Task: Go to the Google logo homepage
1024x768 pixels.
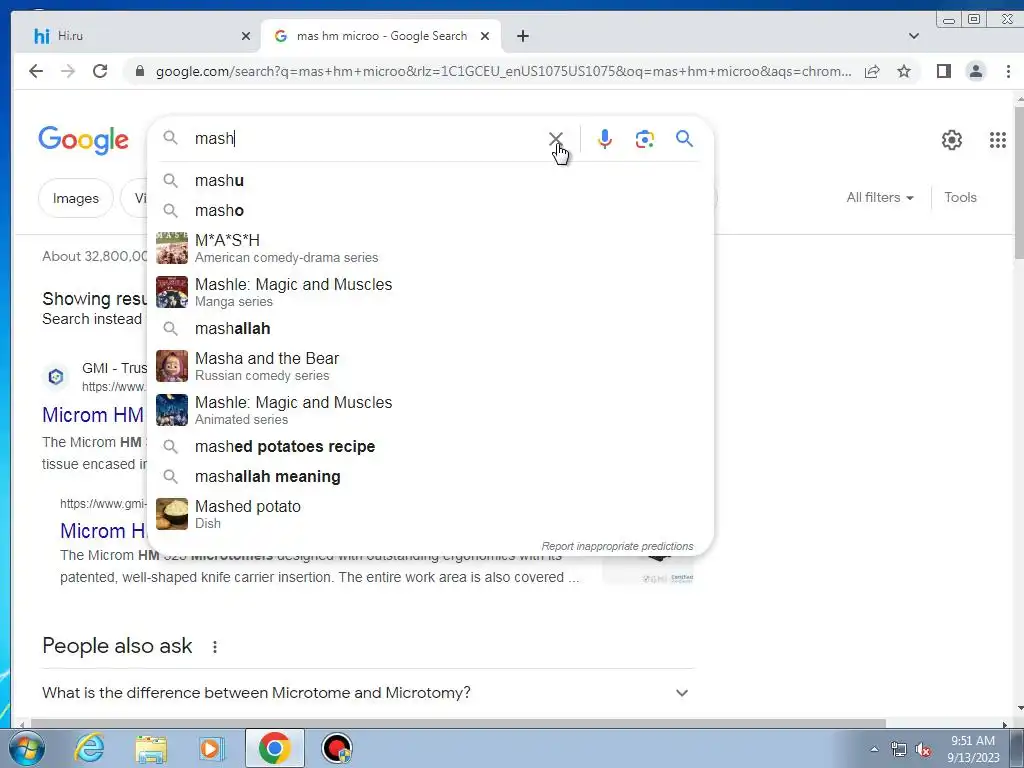Action: pos(84,140)
